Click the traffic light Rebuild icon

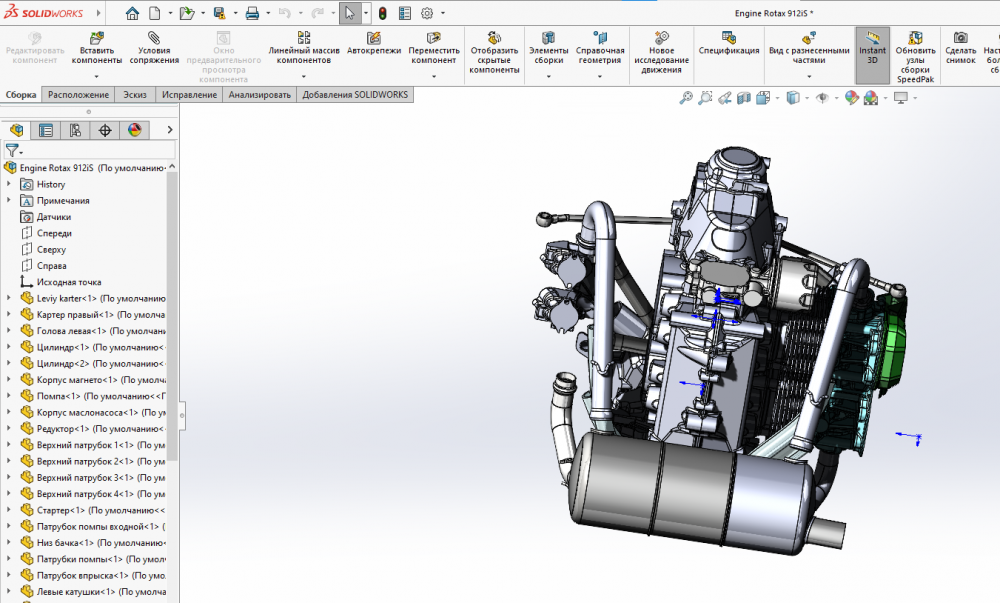pos(382,14)
